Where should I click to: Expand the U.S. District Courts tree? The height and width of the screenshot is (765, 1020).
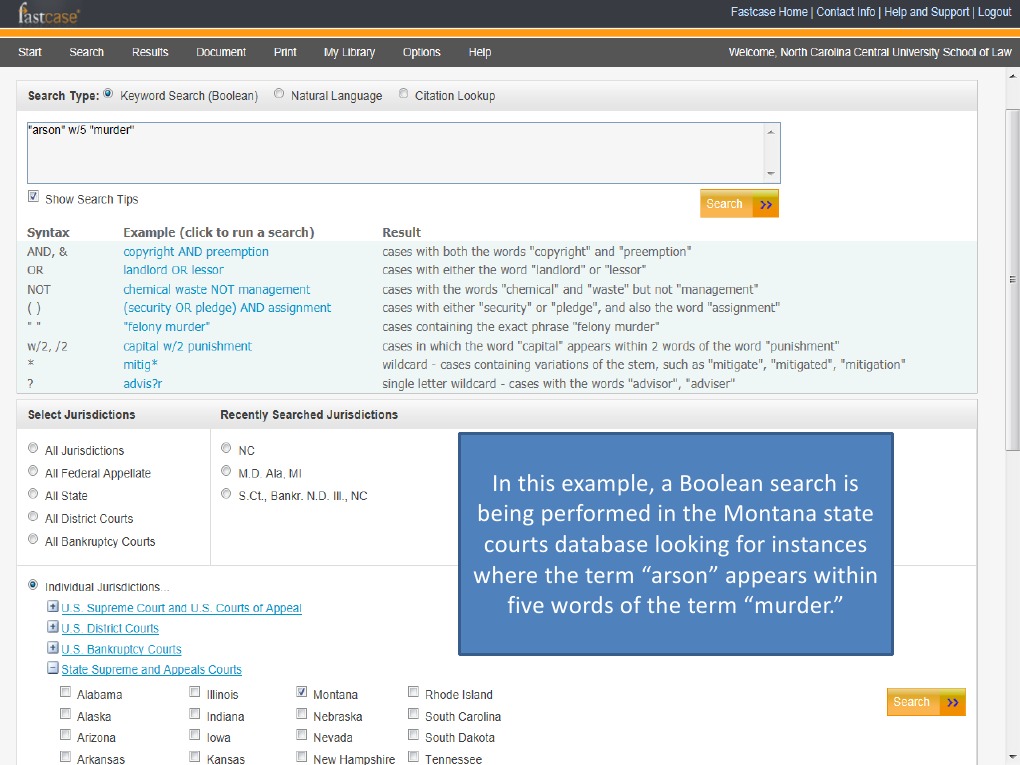53,628
